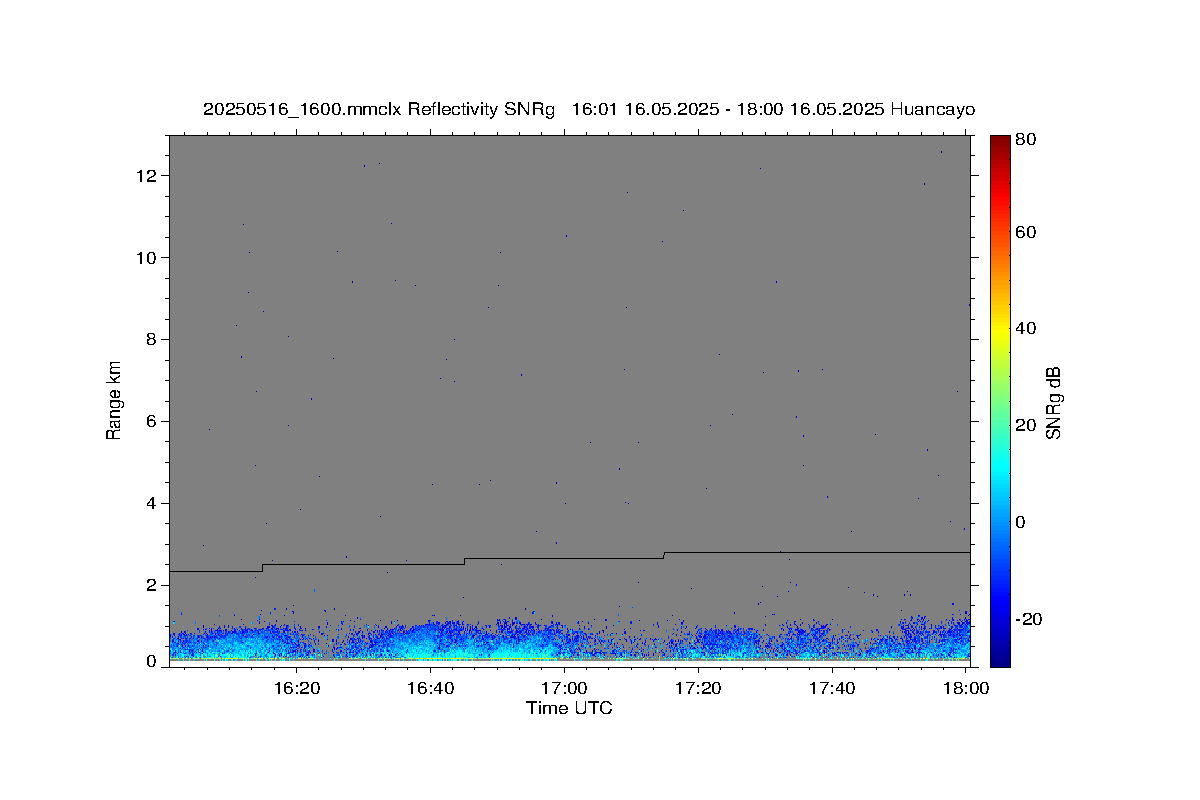Click the 2 km range tick label
1200x800 pixels.
[x=152, y=585]
